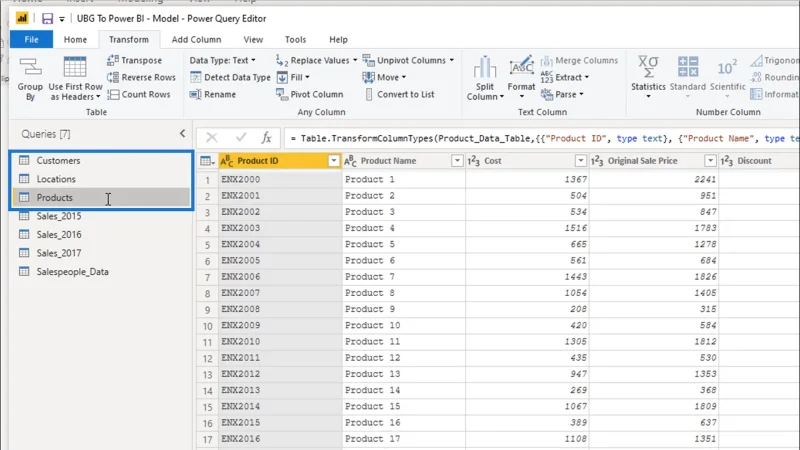
Task: Select the Products query
Action: [101, 197]
